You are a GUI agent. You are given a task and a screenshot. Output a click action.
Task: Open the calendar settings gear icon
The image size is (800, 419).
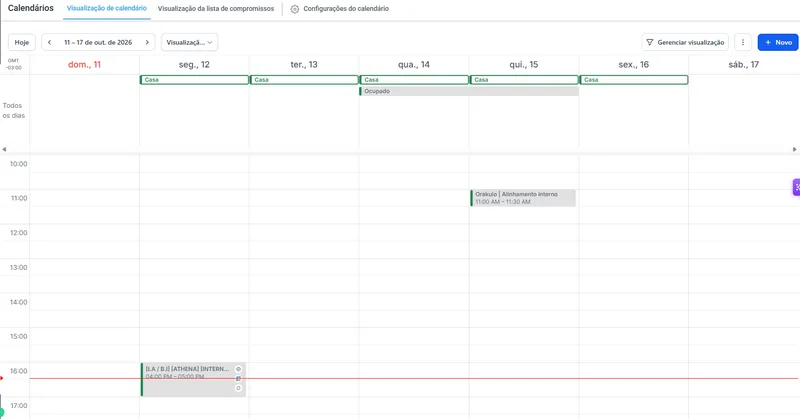[294, 9]
